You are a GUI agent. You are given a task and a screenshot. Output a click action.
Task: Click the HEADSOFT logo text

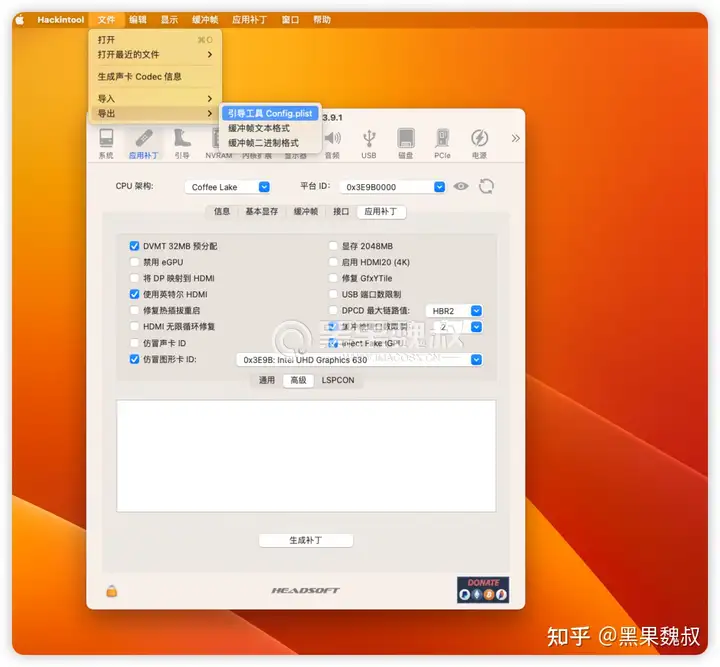coord(306,590)
